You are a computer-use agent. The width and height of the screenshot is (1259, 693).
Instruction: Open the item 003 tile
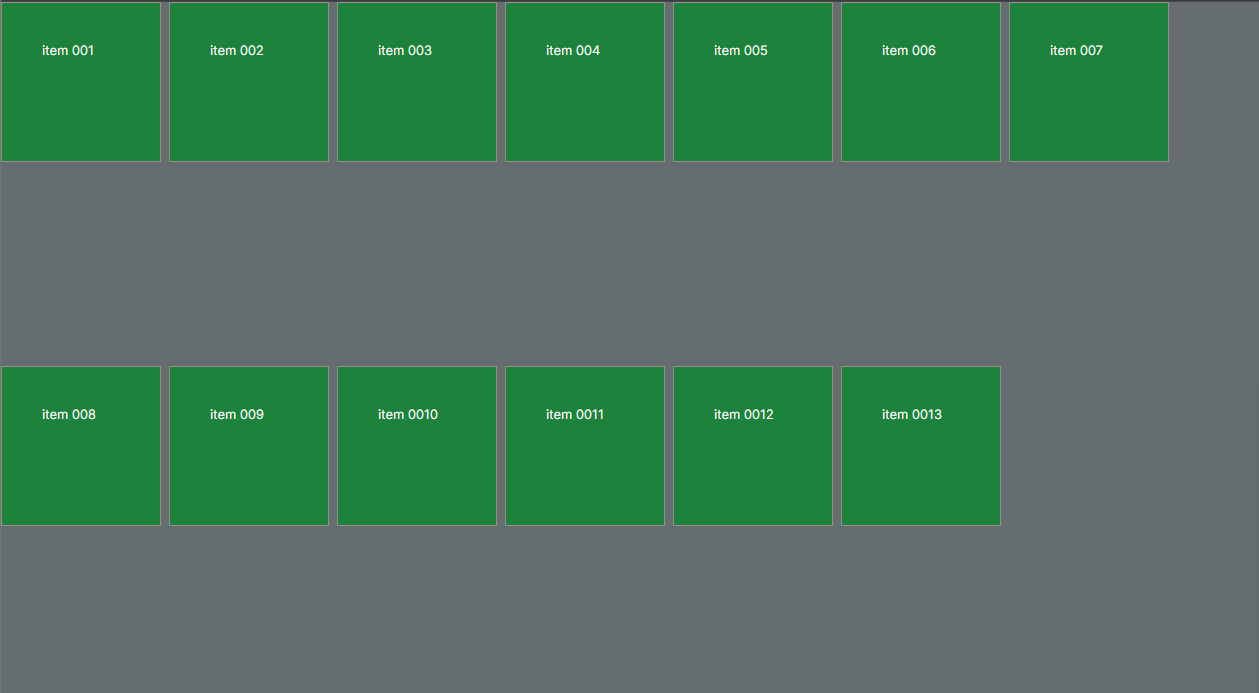coord(417,82)
